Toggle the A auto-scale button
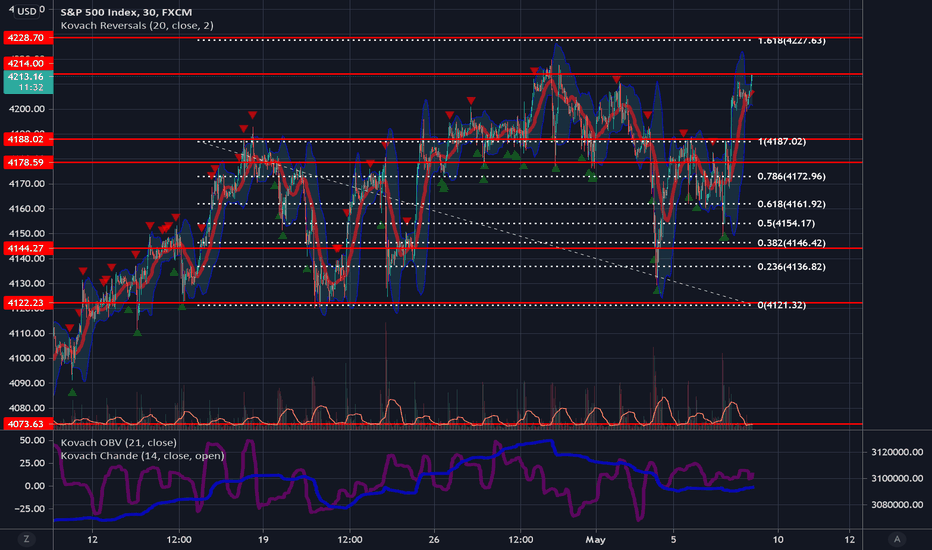Screen dimensions: 932x550 [x=897, y=539]
